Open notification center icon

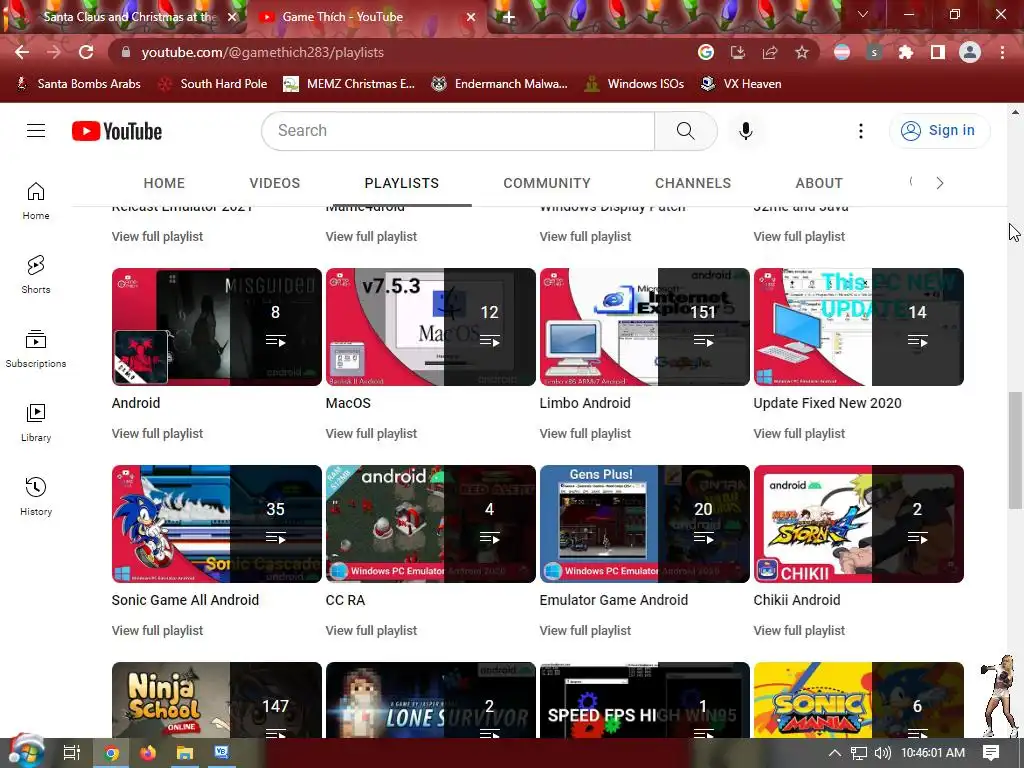click(991, 753)
